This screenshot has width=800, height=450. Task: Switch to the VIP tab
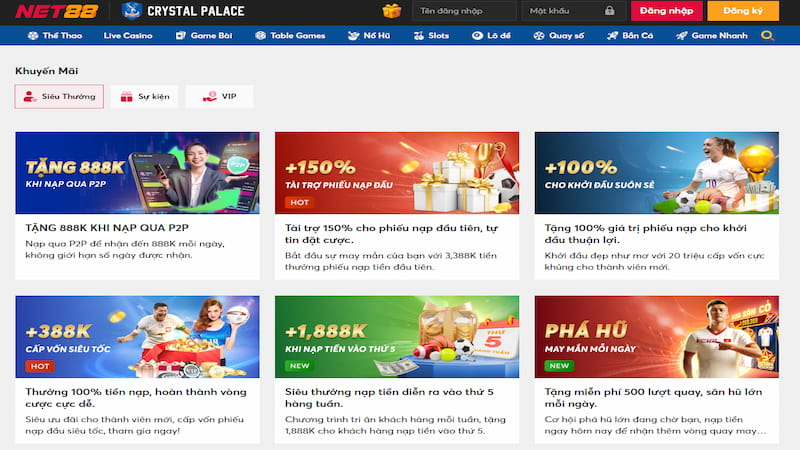pyautogui.click(x=219, y=96)
